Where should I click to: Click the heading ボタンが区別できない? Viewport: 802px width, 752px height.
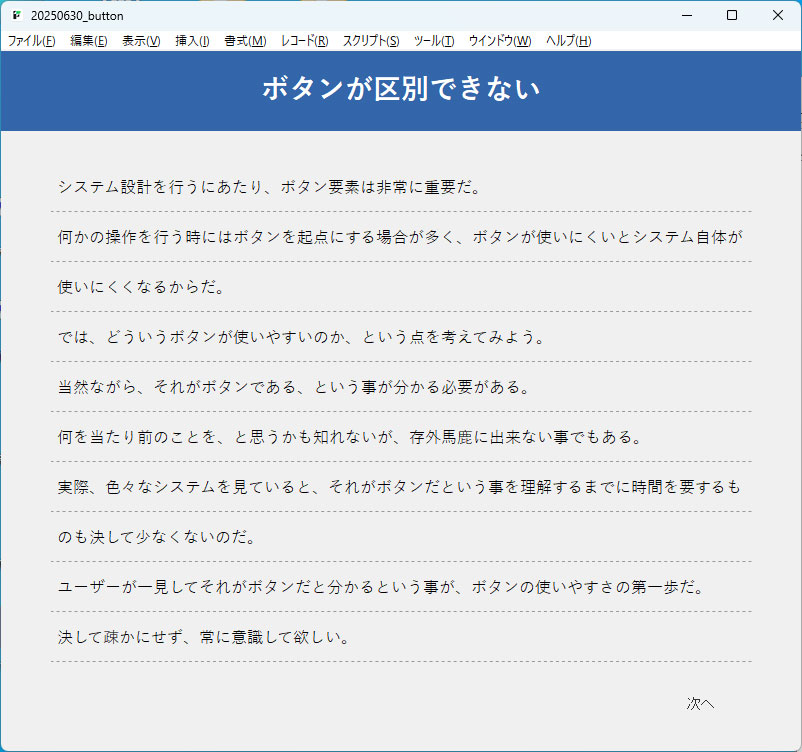401,89
